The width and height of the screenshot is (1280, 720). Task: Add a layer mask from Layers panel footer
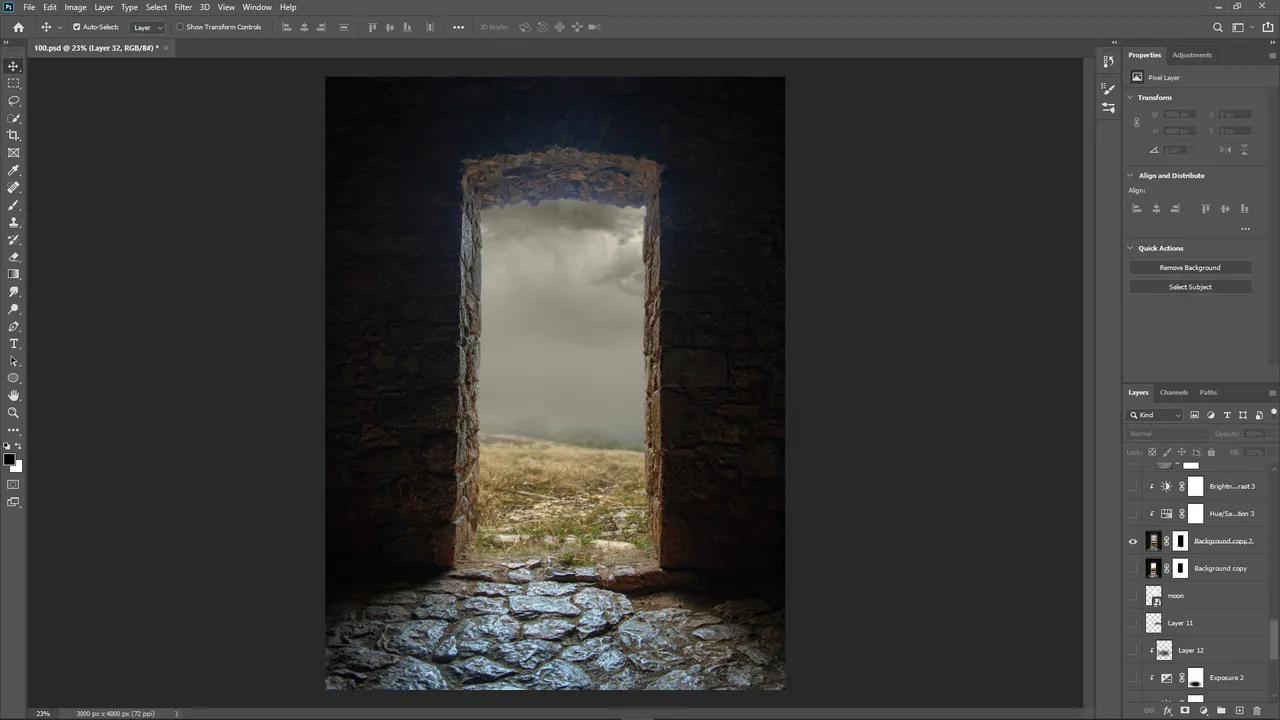(1185, 711)
